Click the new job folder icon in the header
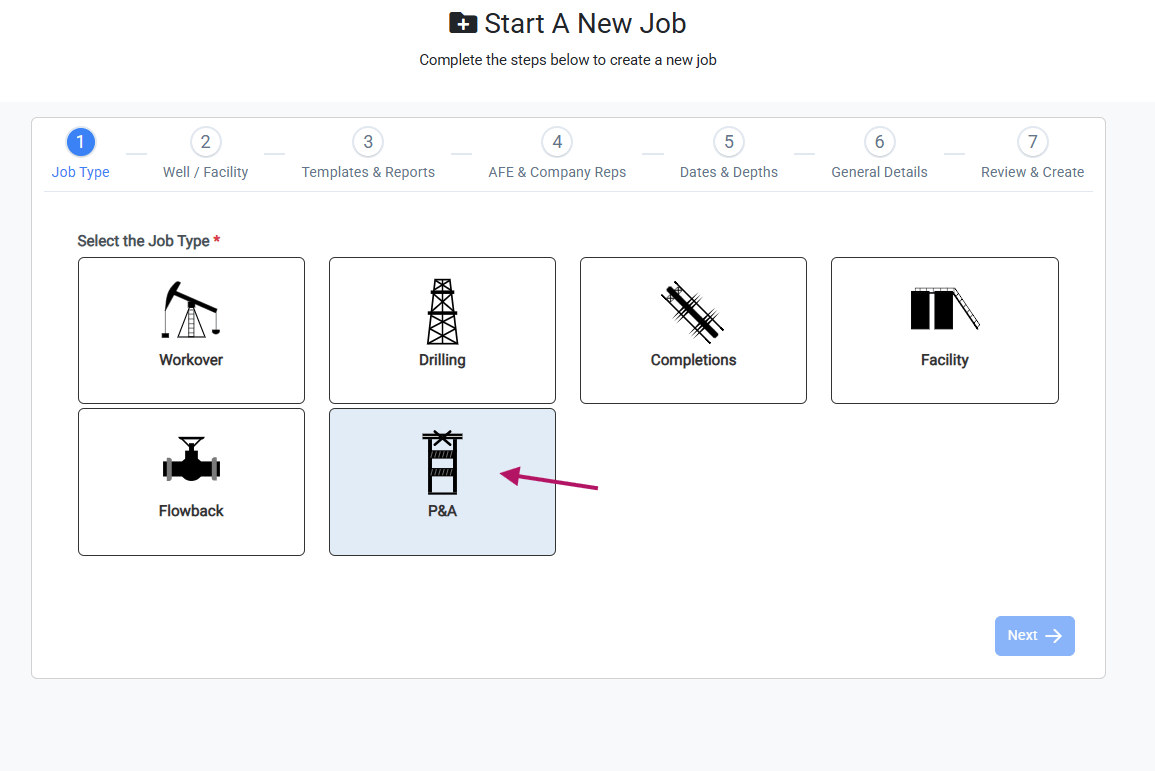 point(463,23)
